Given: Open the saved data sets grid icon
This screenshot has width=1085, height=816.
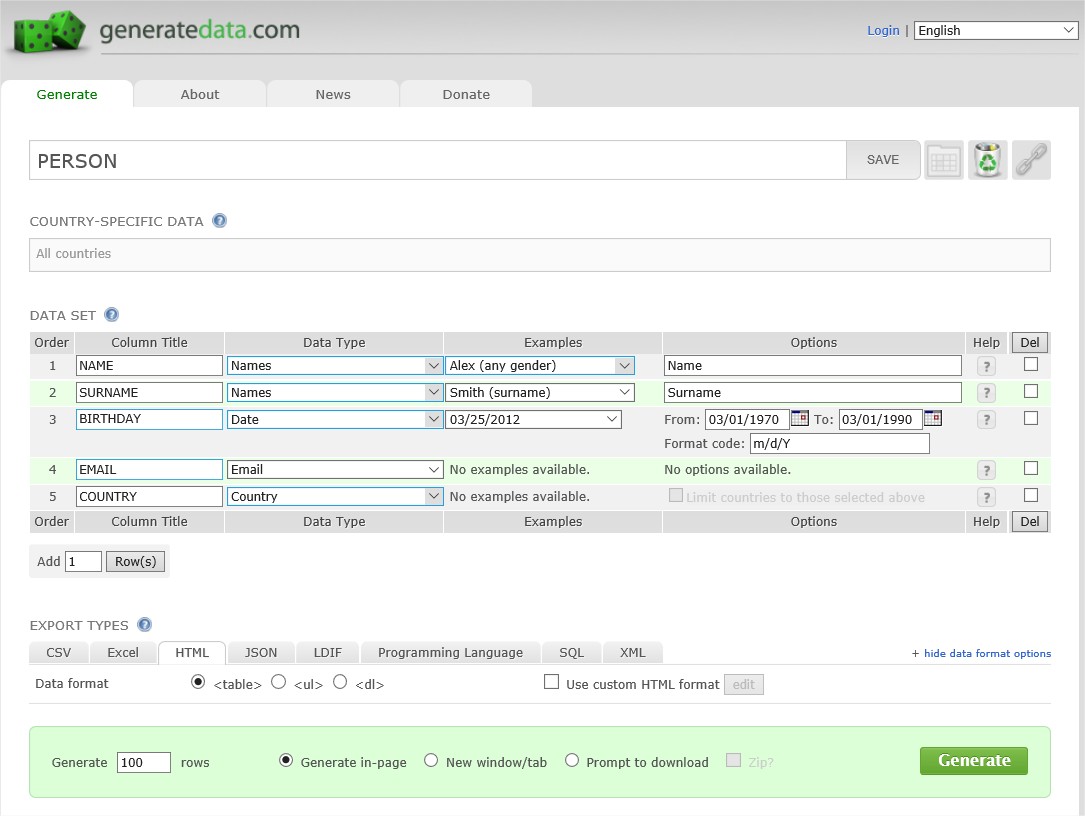Looking at the screenshot, I should (x=943, y=161).
